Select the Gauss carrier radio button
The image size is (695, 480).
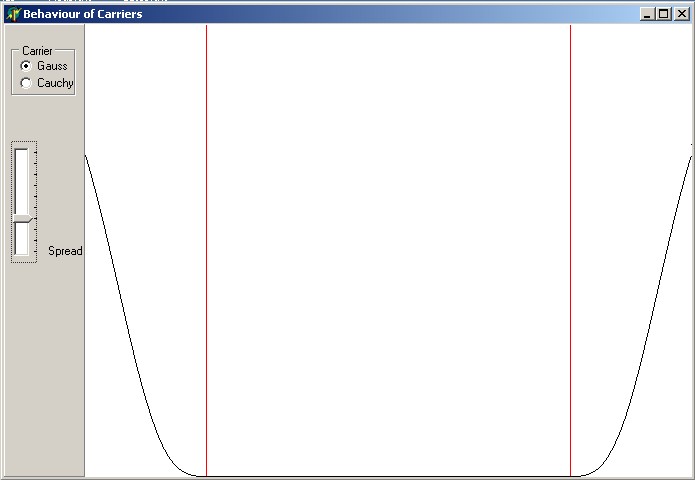pyautogui.click(x=26, y=66)
